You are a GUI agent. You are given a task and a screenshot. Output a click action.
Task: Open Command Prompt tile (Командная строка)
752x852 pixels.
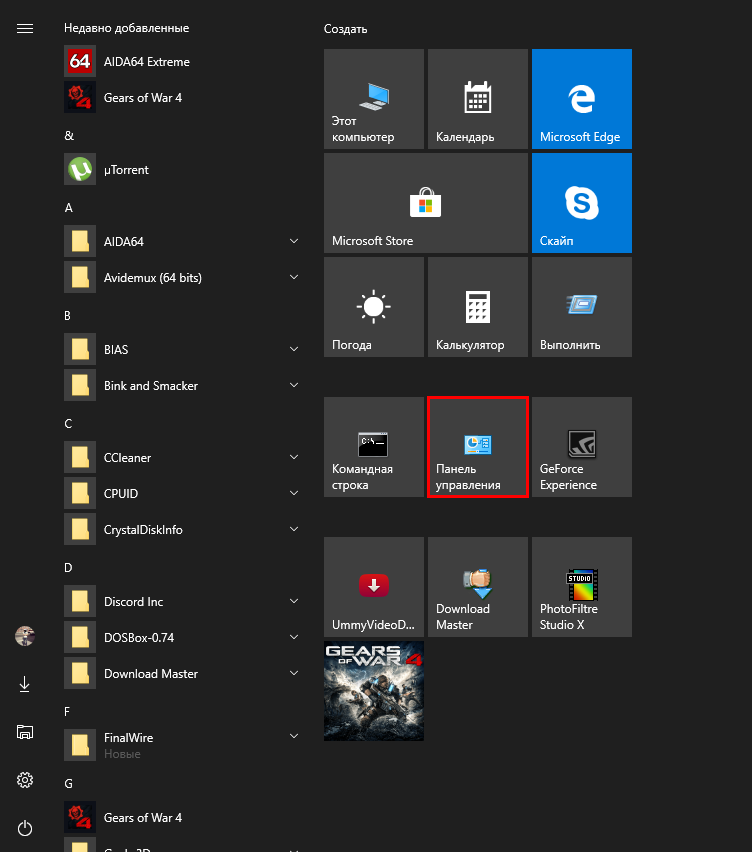click(x=374, y=447)
